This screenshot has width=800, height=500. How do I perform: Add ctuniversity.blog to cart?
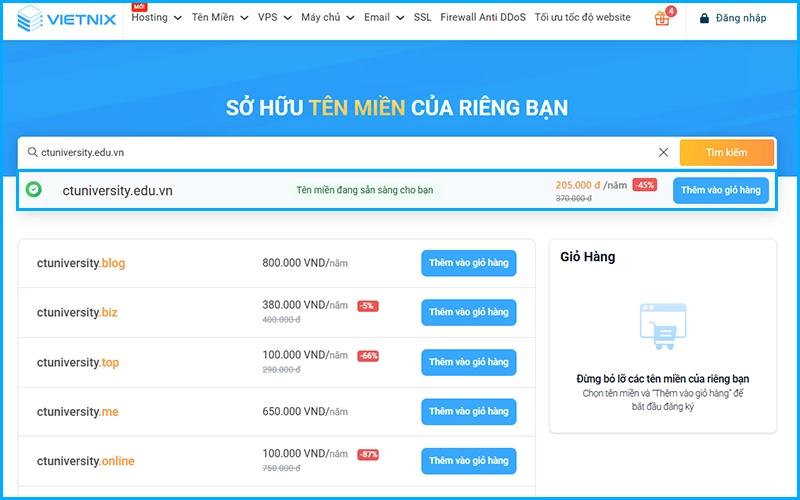(x=468, y=263)
